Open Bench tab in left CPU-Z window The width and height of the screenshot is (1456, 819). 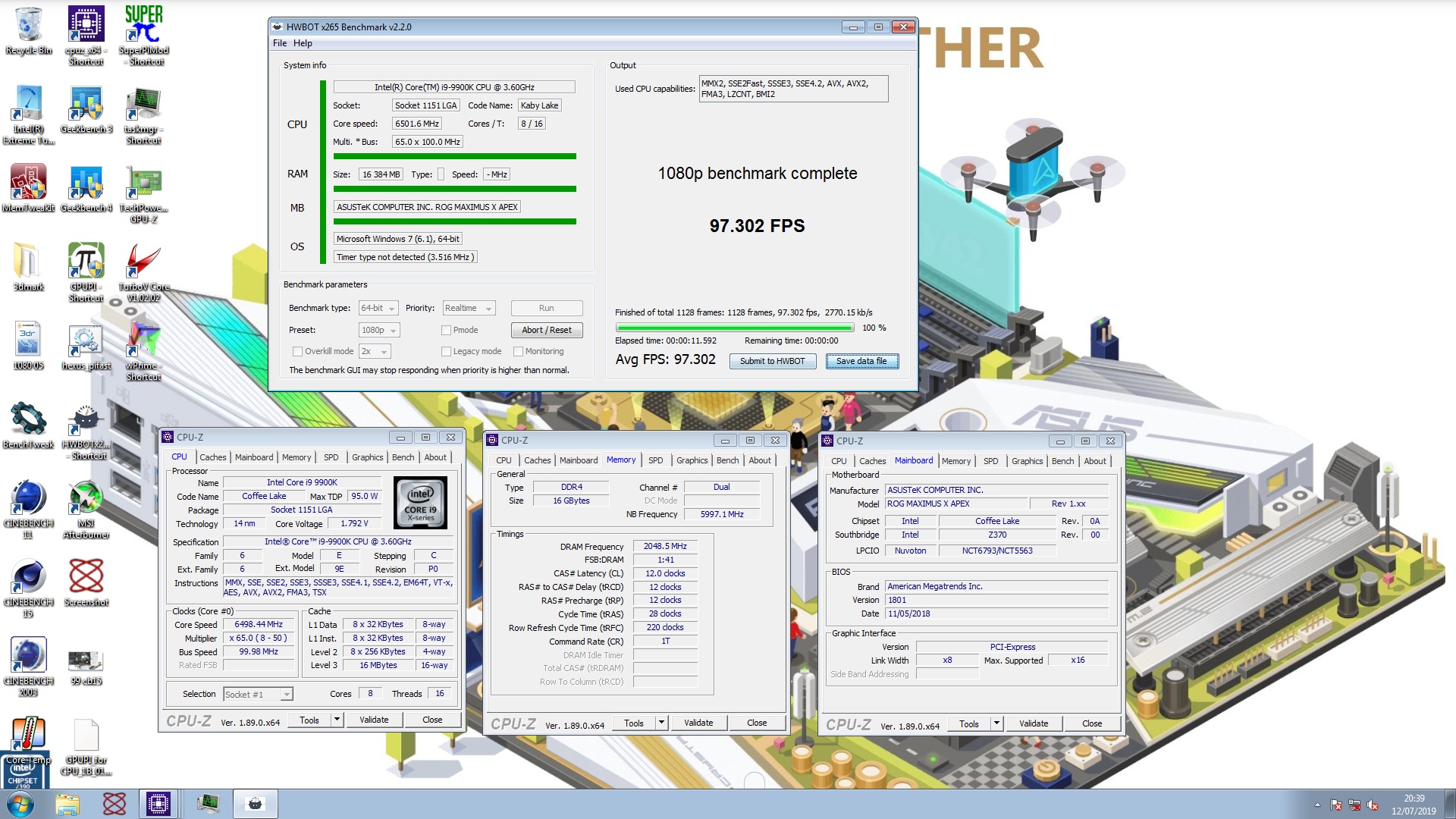[403, 457]
